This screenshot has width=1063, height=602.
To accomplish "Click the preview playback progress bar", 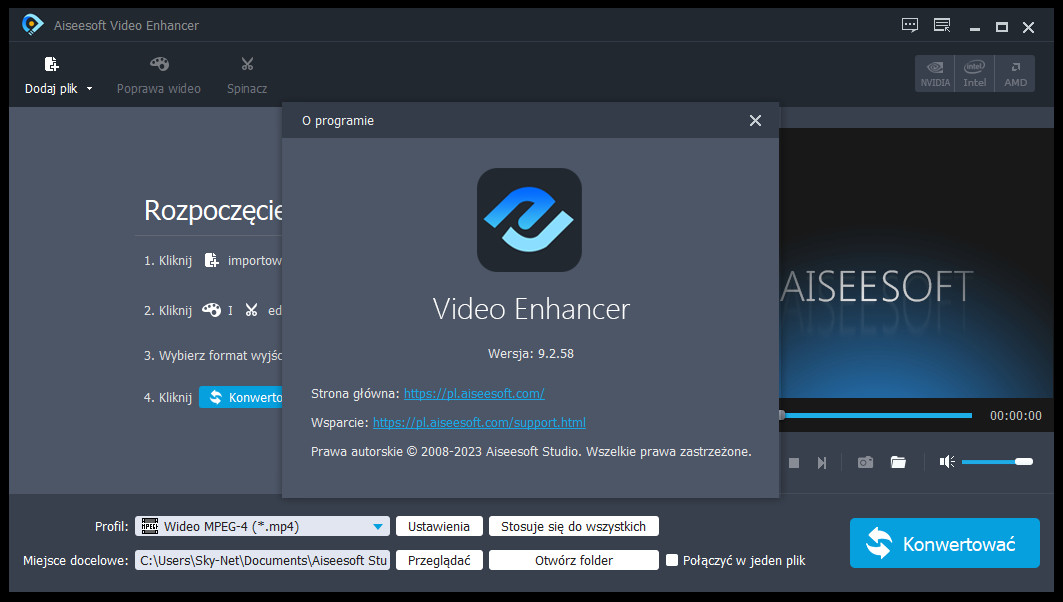I will [x=875, y=415].
